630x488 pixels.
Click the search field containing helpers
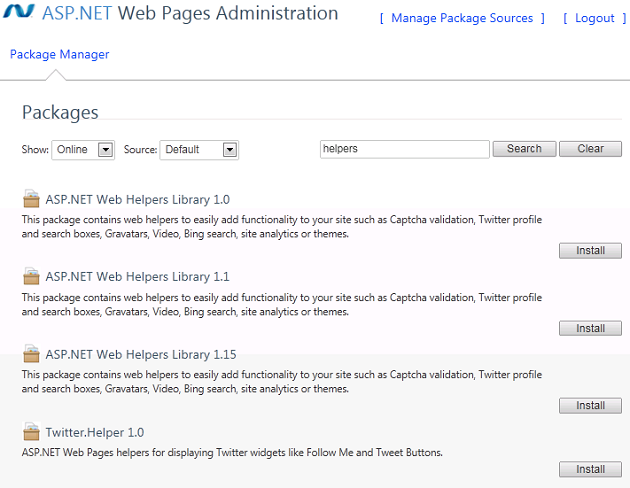point(405,149)
